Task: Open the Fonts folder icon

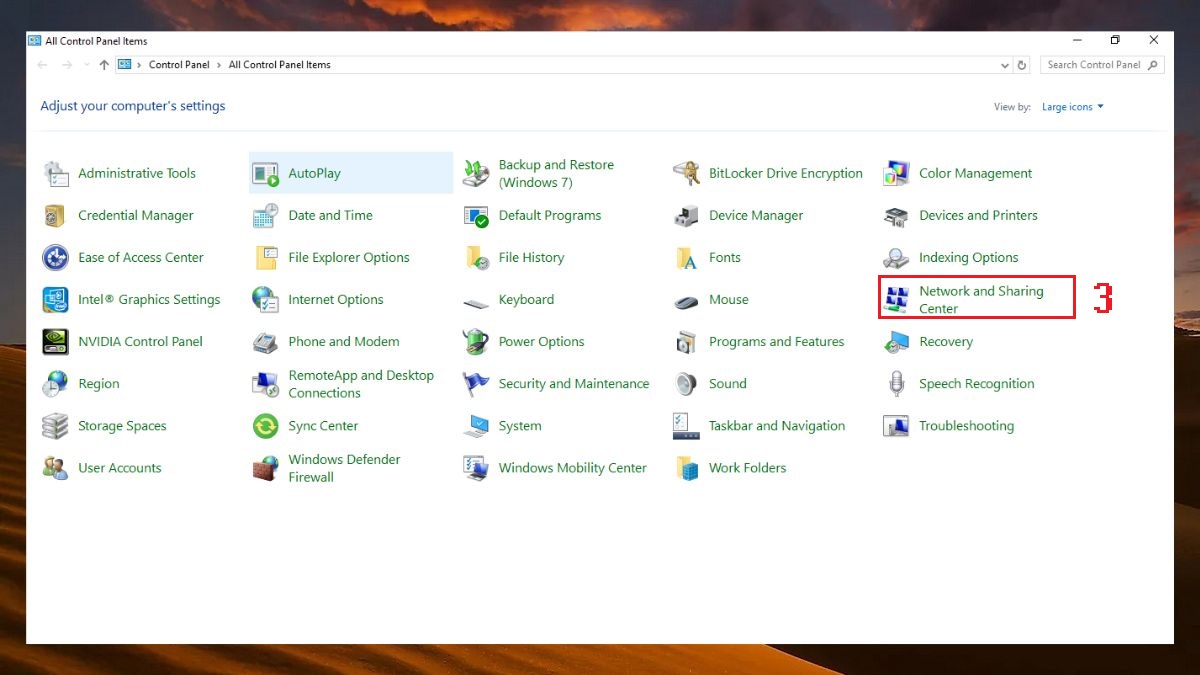Action: [686, 257]
